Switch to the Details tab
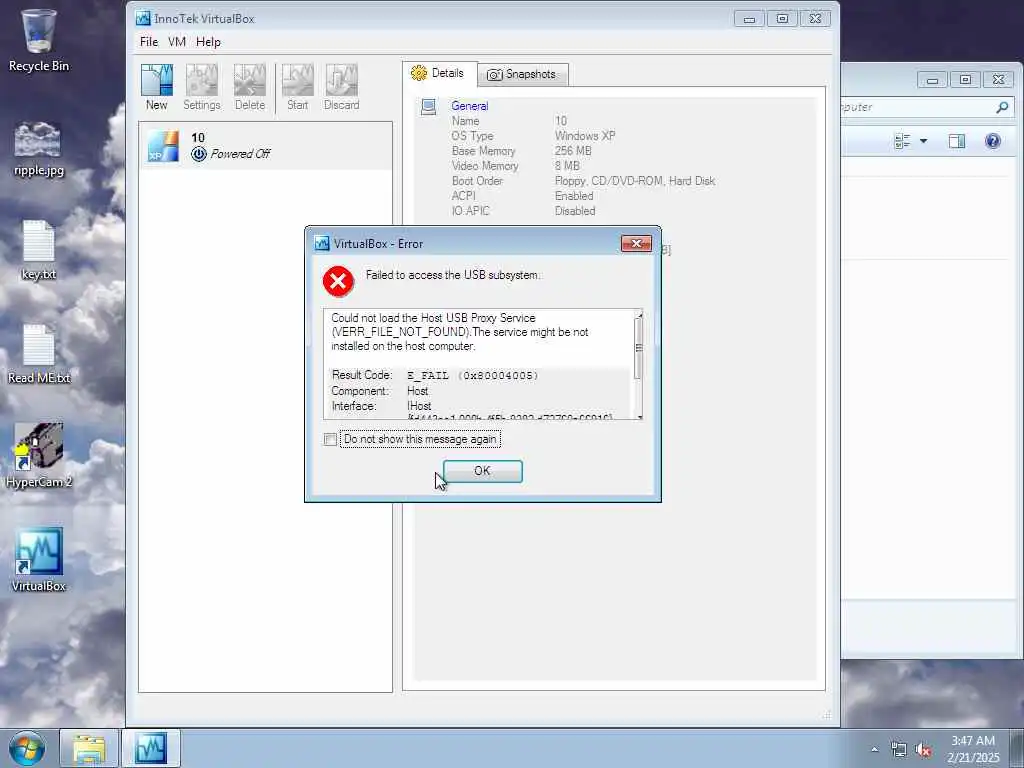Image resolution: width=1024 pixels, height=768 pixels. click(440, 73)
